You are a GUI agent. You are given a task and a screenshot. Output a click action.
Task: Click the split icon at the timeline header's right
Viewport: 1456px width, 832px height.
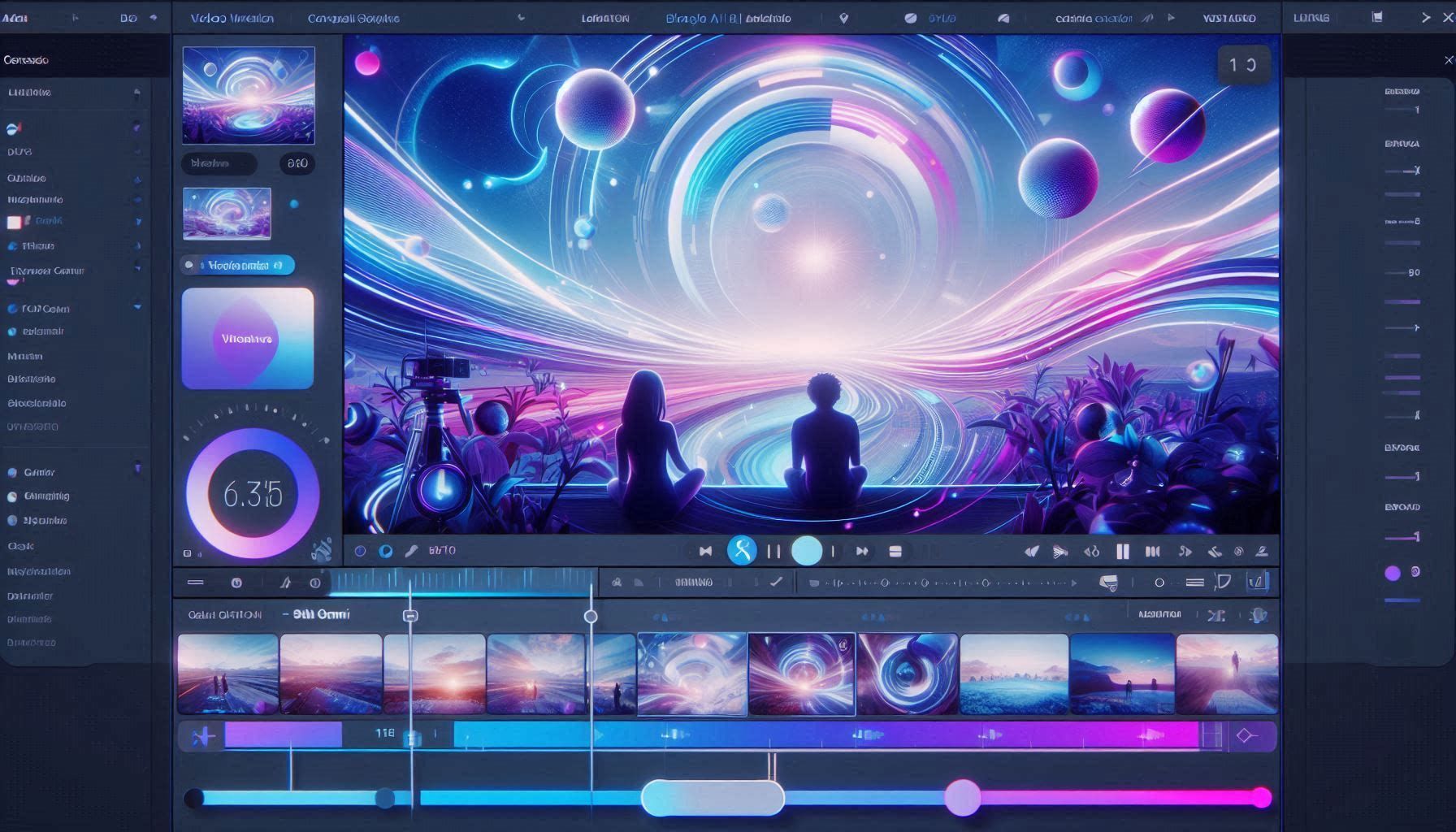[1216, 615]
